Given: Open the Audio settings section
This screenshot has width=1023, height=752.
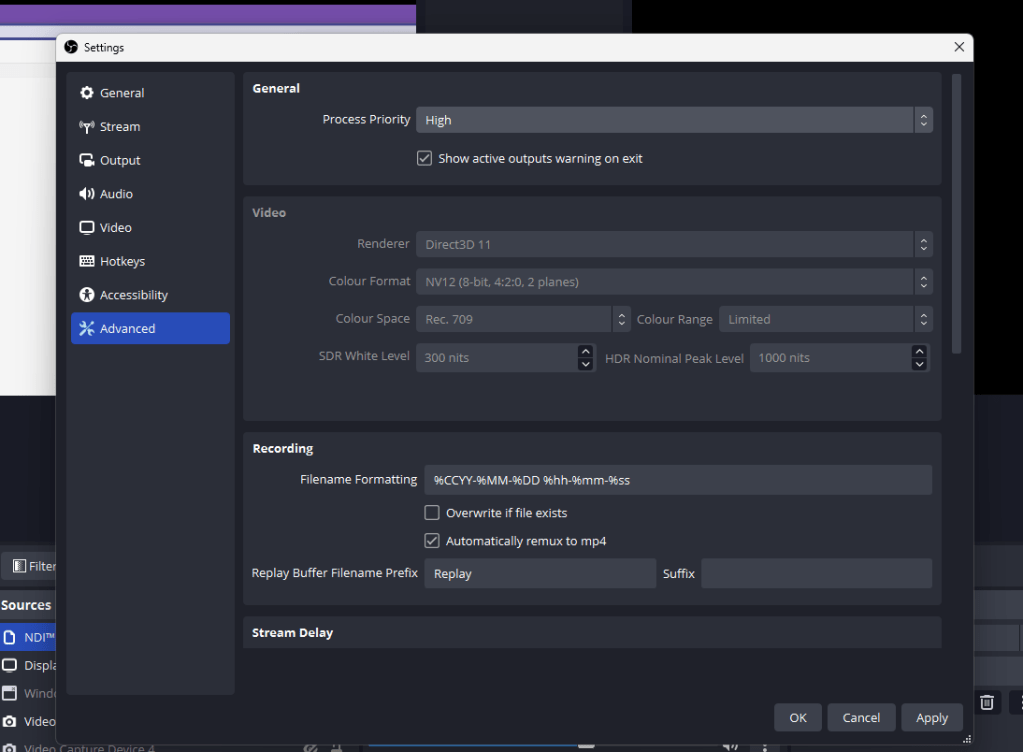Looking at the screenshot, I should click(x=150, y=194).
